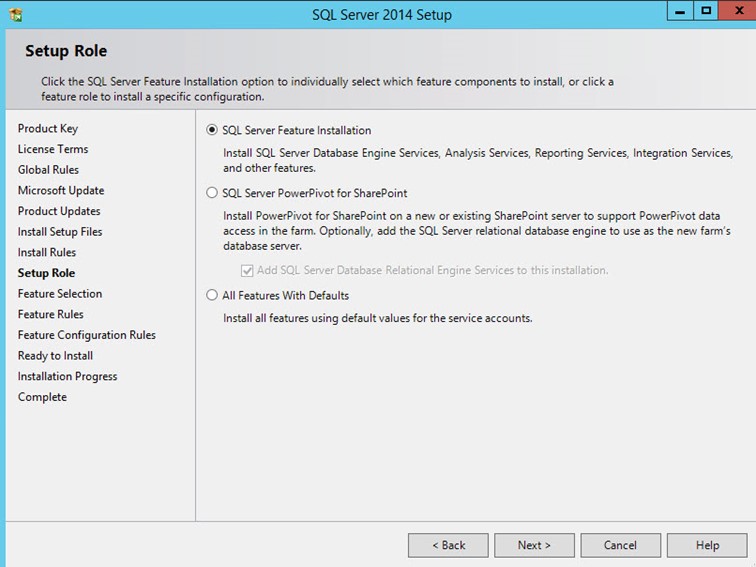Select Global Rules in sidebar
The image size is (756, 567).
point(48,170)
